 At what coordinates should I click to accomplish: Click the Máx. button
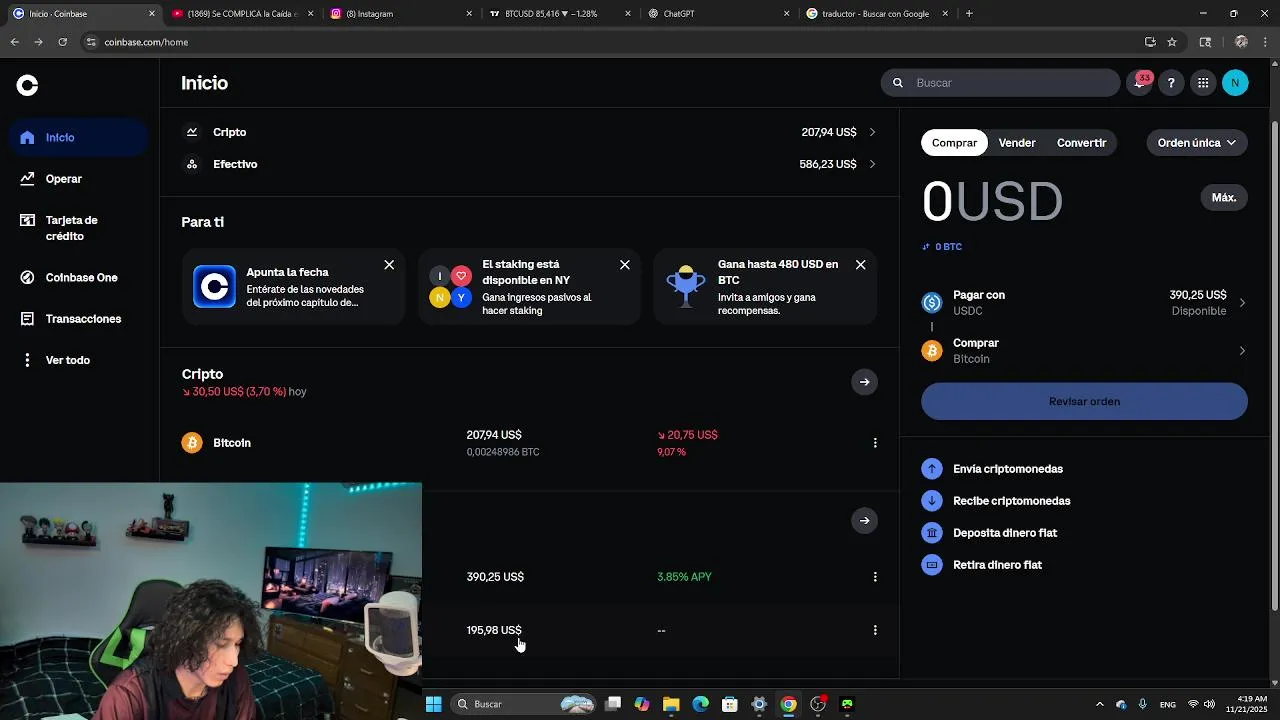(x=1224, y=198)
